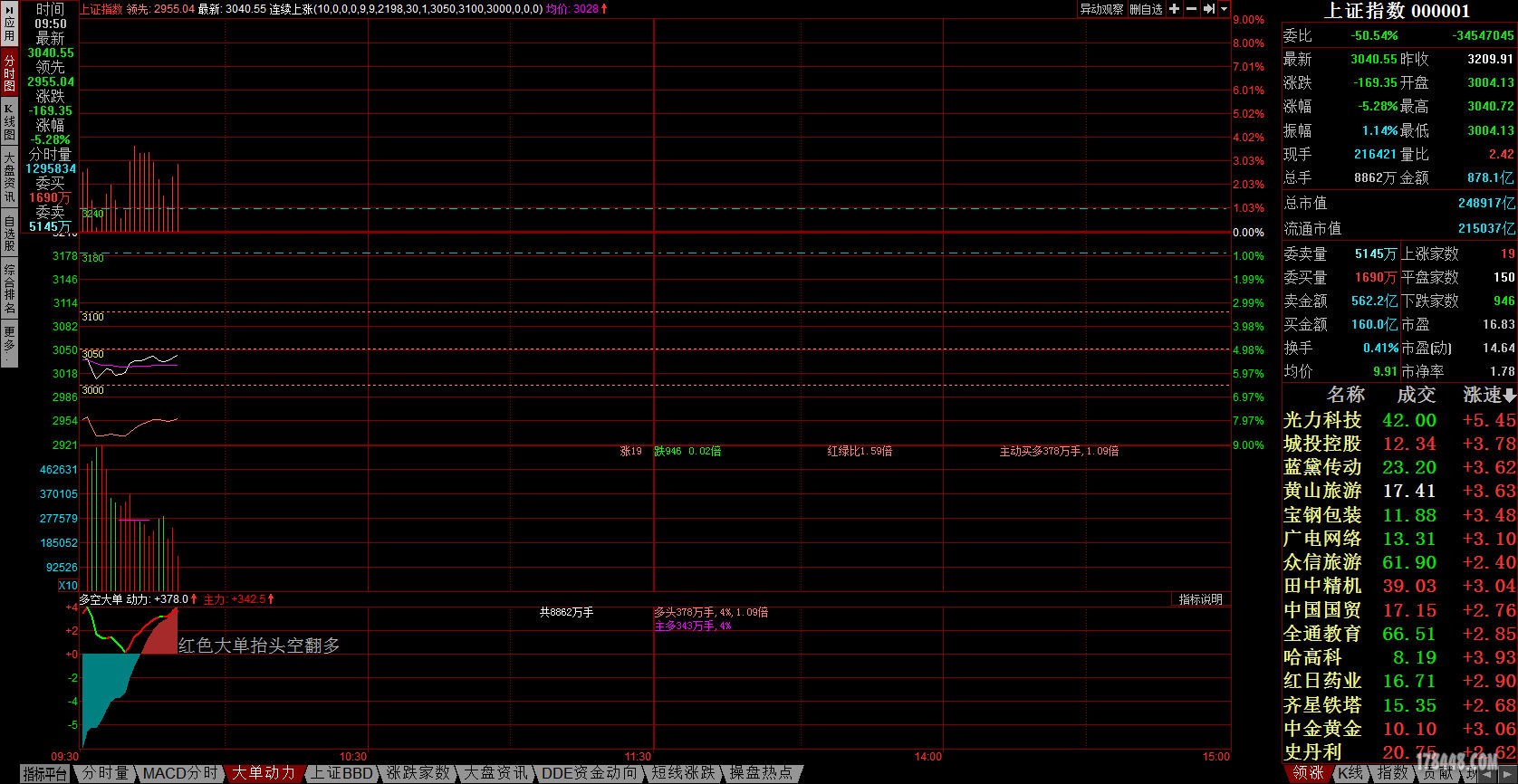The width and height of the screenshot is (1518, 784).
Task: Open the 应用 sidebar tab
Action: click(9, 24)
